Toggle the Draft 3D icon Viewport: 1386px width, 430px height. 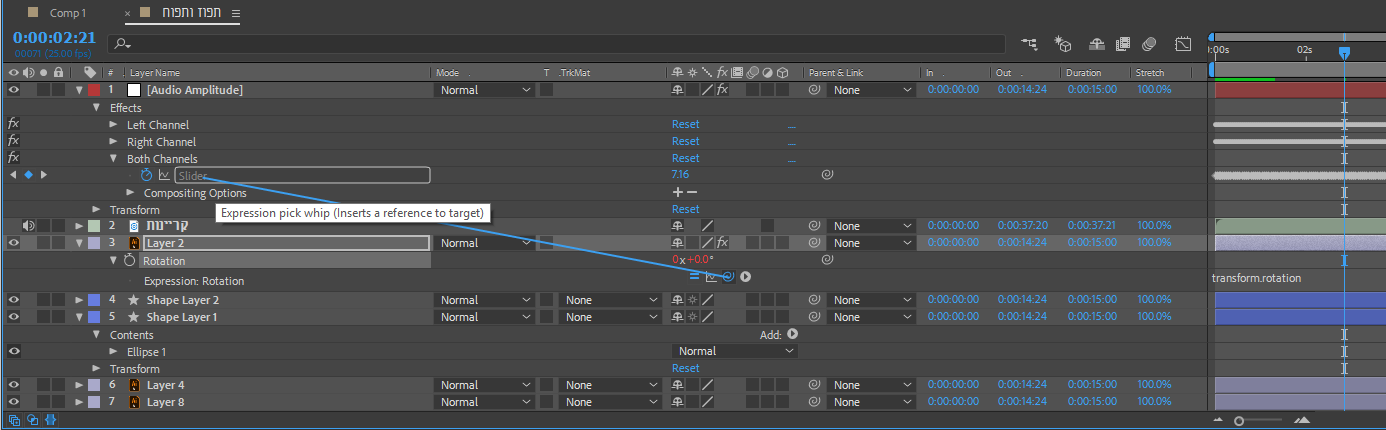1063,44
